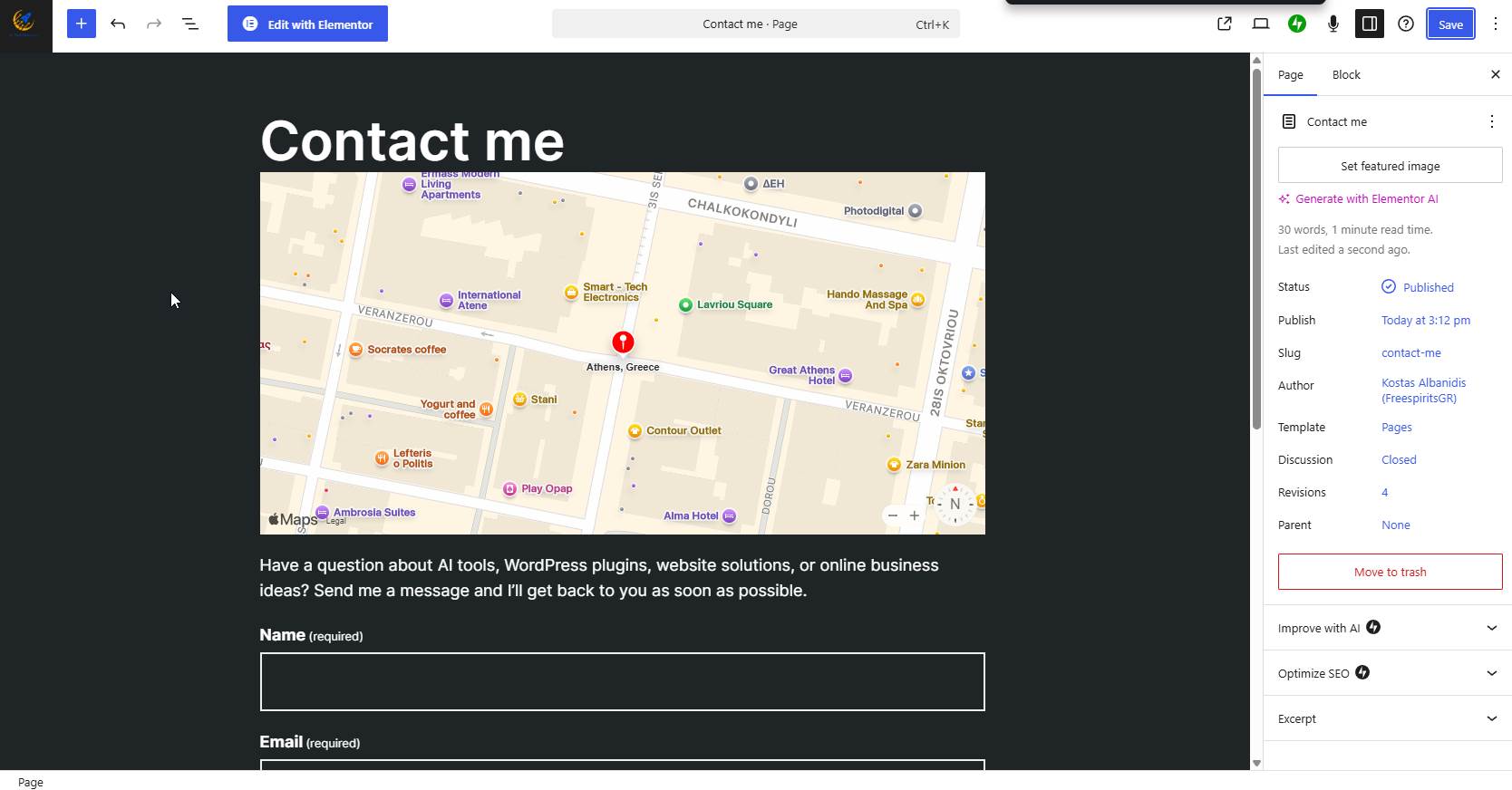Expand the Optimize SEO panel
Viewport: 1512px width, 790px height.
point(1388,673)
